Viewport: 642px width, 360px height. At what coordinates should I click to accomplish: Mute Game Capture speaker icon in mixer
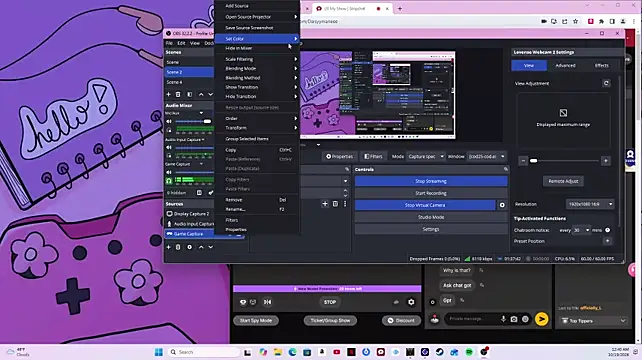169,172
